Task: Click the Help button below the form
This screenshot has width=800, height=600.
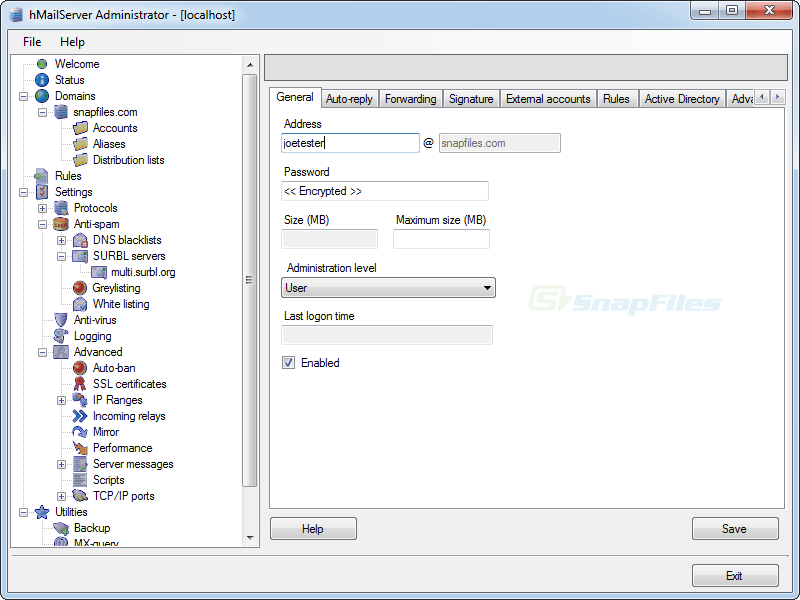Action: click(x=313, y=529)
